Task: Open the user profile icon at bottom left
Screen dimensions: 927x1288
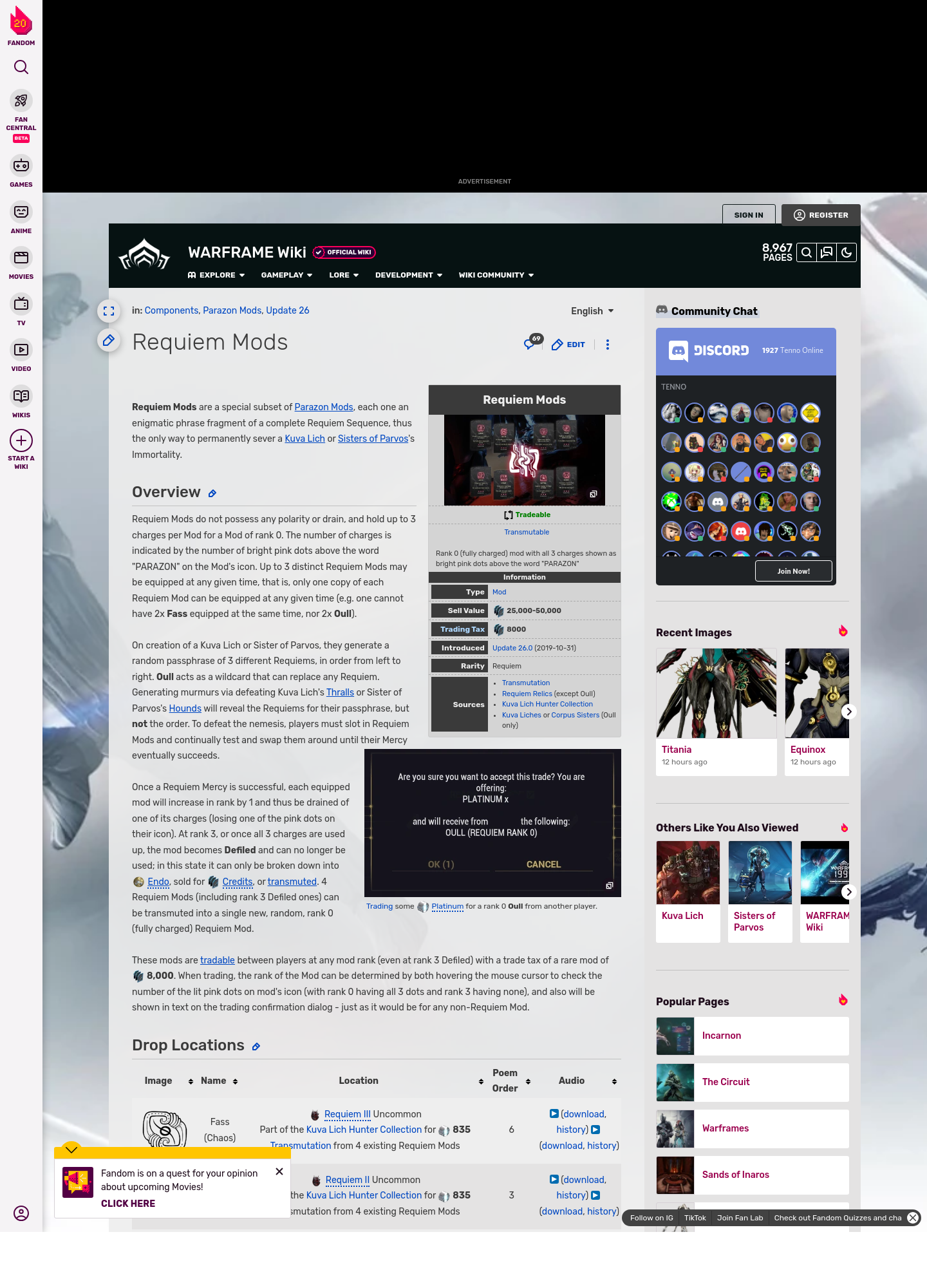Action: coord(21,1213)
